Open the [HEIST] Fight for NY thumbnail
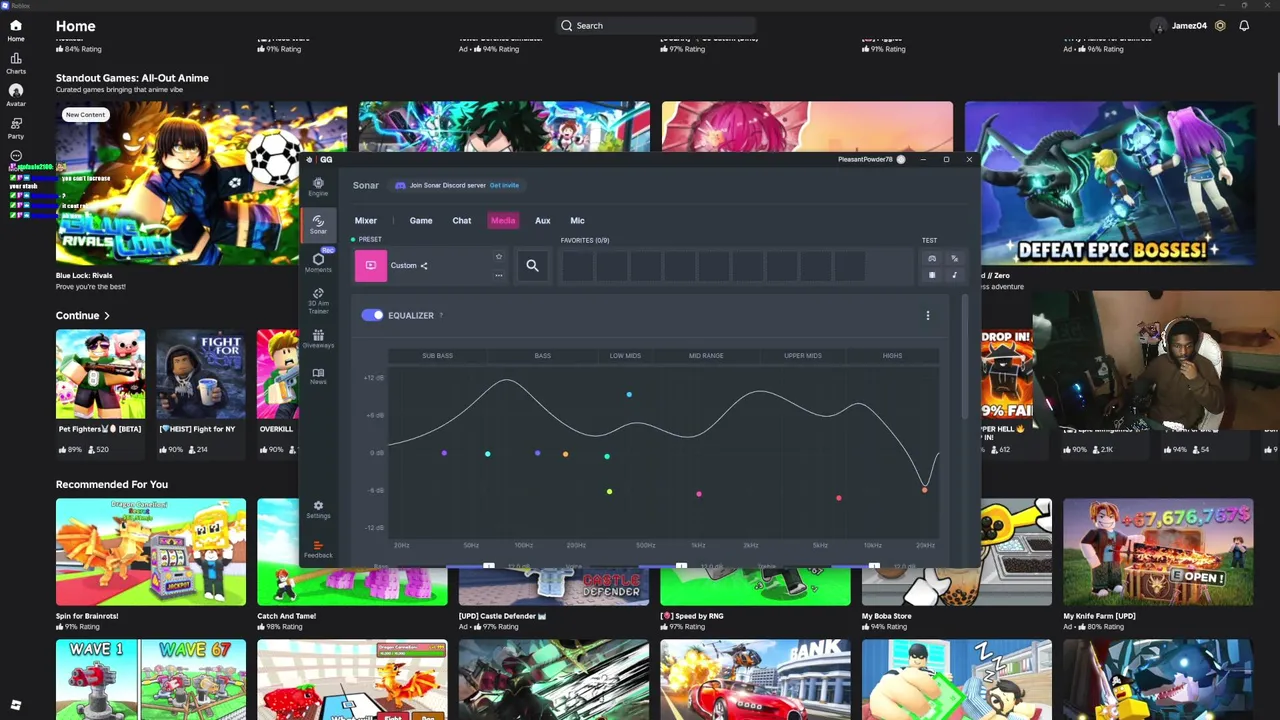This screenshot has width=1280, height=720. point(201,374)
